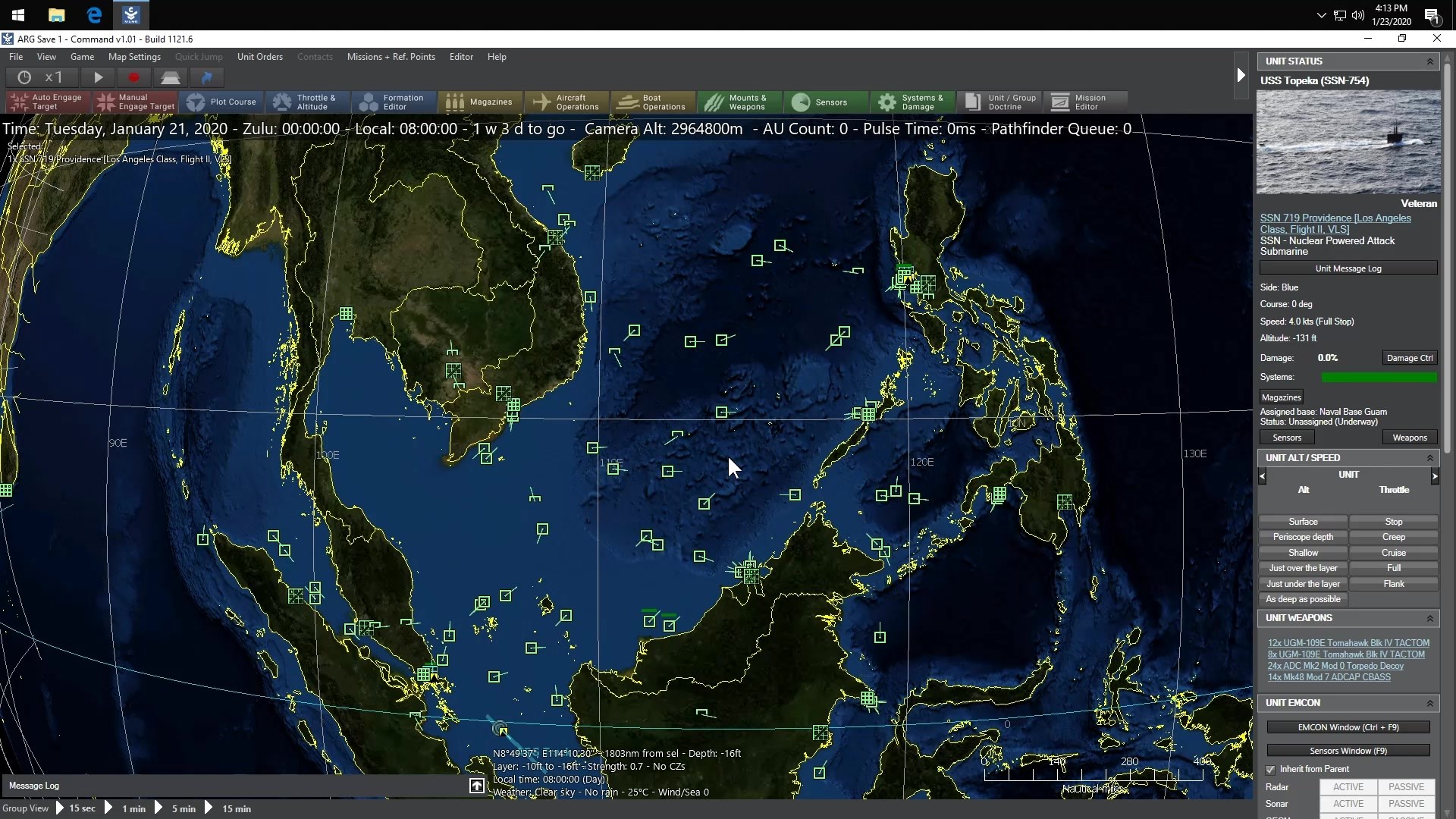Set Radar to ACTIVE
The height and width of the screenshot is (819, 1456).
1348,787
